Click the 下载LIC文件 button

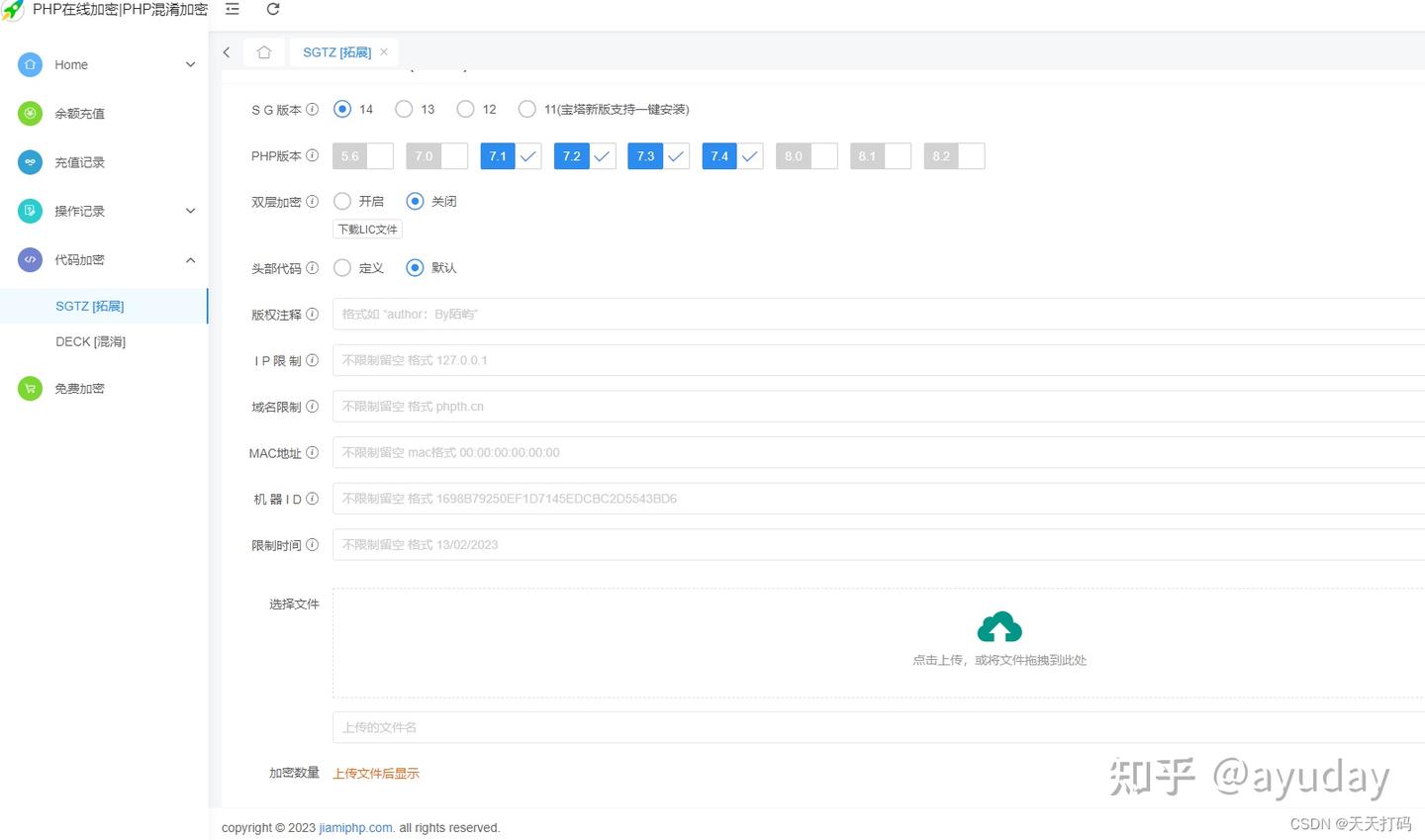point(367,229)
